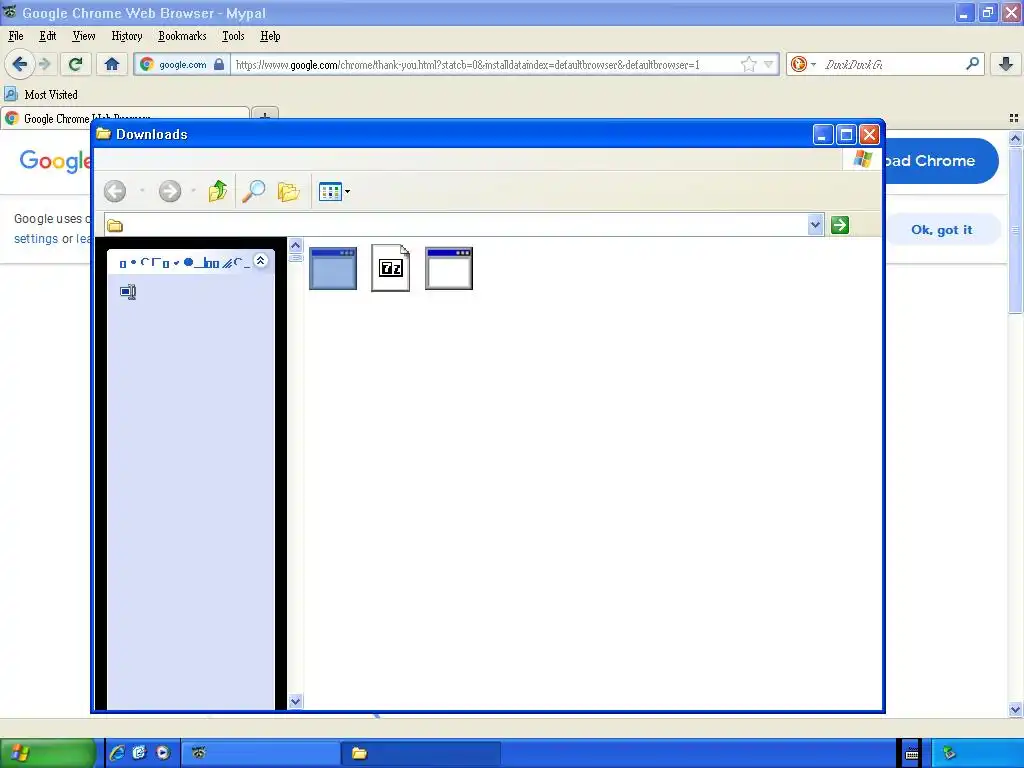This screenshot has width=1024, height=768.
Task: Open the History menu in Mypal
Action: (x=127, y=36)
